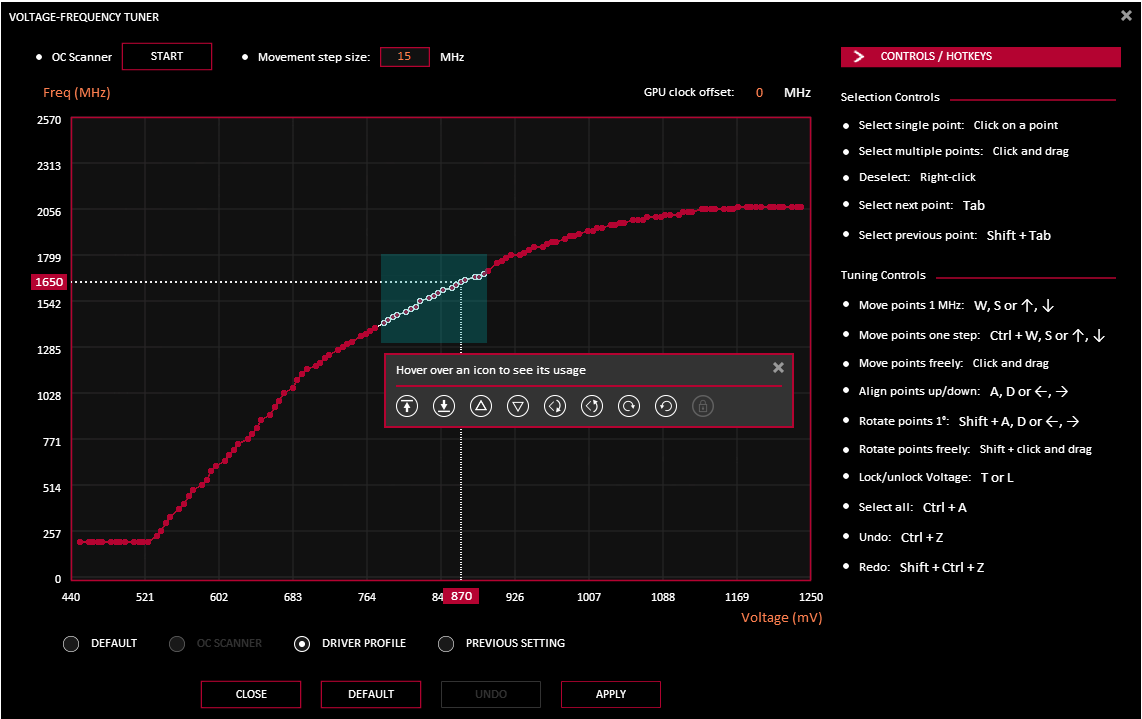1142x719 pixels.
Task: Select the PREVIOUS SETTING radio button
Action: tap(446, 644)
